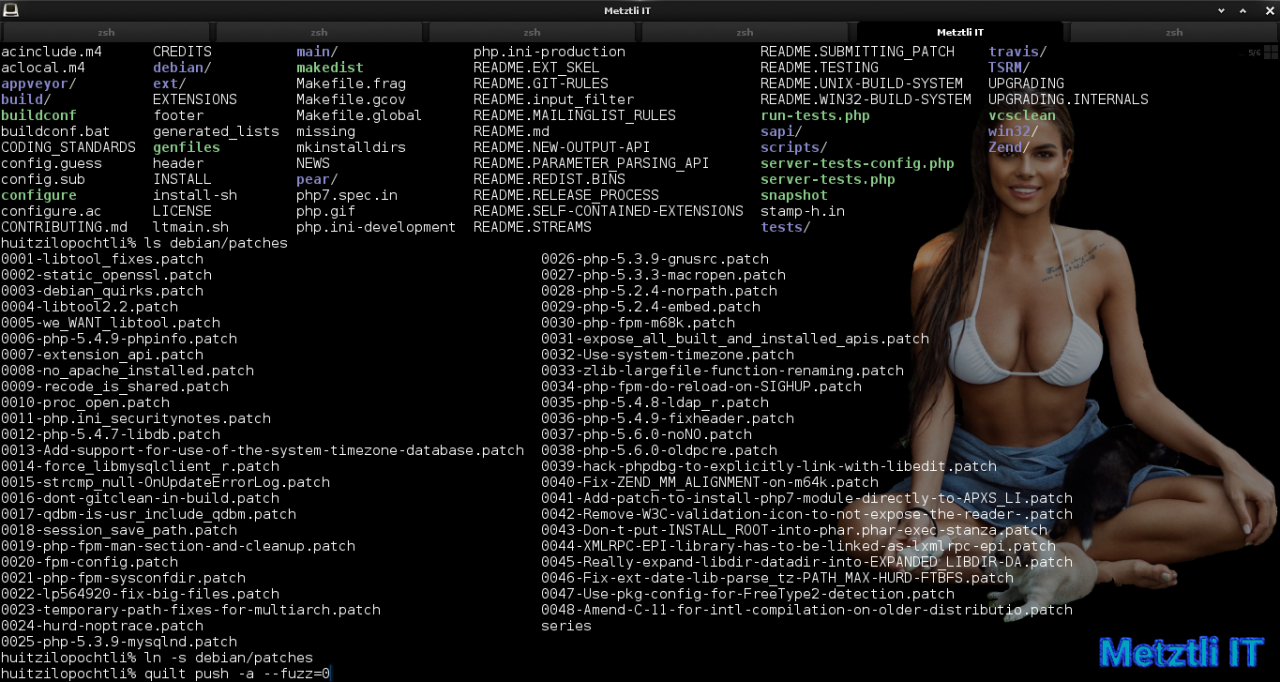Click Makefile.global in the listing
This screenshot has height=682, width=1280.
[x=359, y=115]
